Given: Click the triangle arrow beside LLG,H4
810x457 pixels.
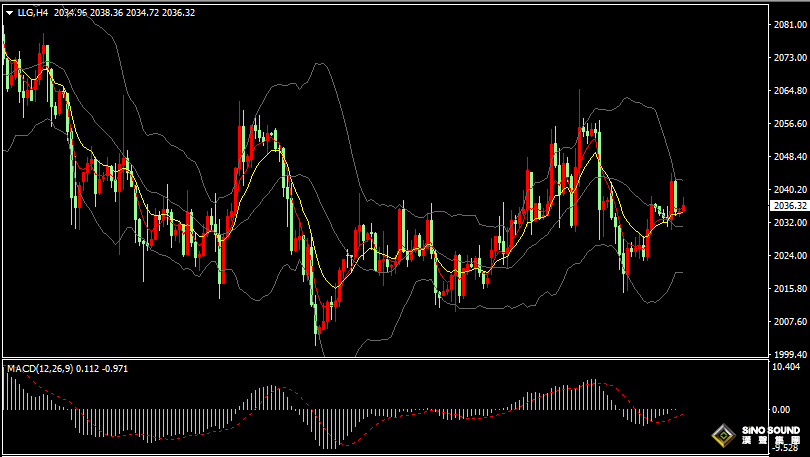Looking at the screenshot, I should (x=9, y=13).
